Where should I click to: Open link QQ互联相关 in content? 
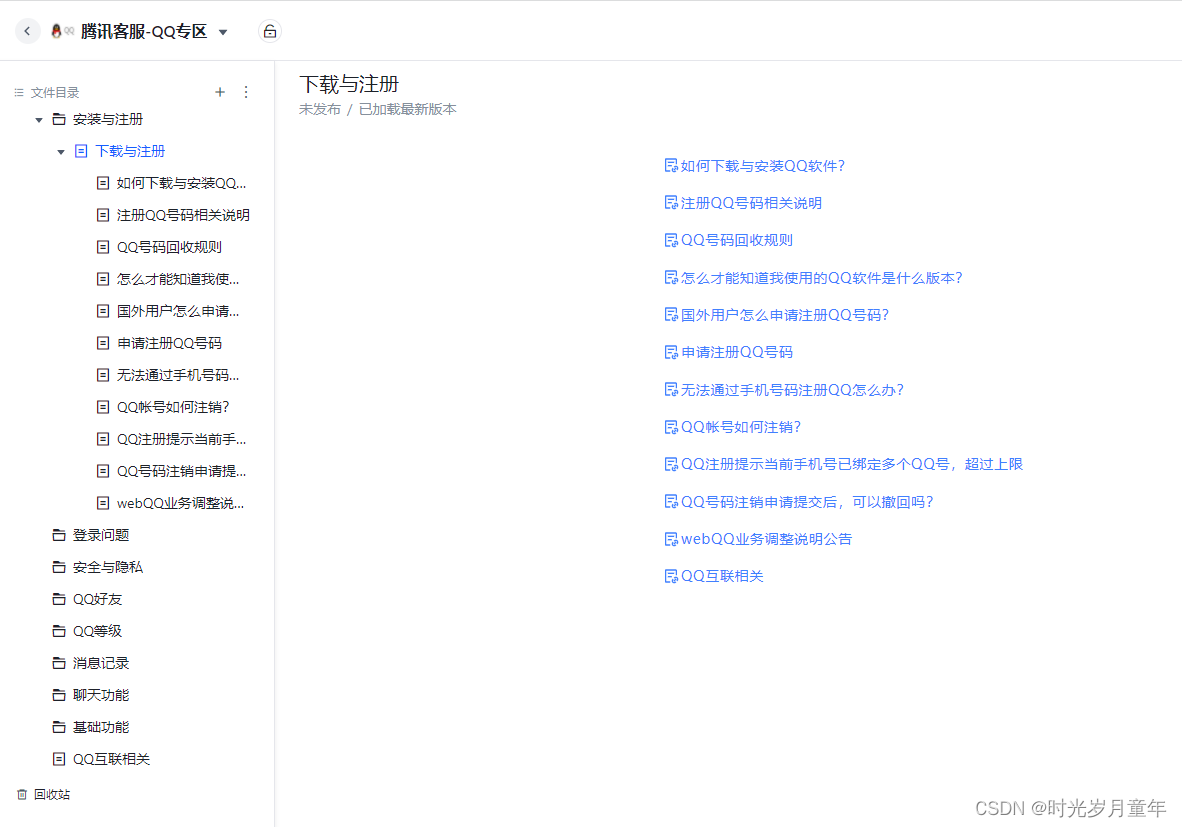[x=722, y=576]
